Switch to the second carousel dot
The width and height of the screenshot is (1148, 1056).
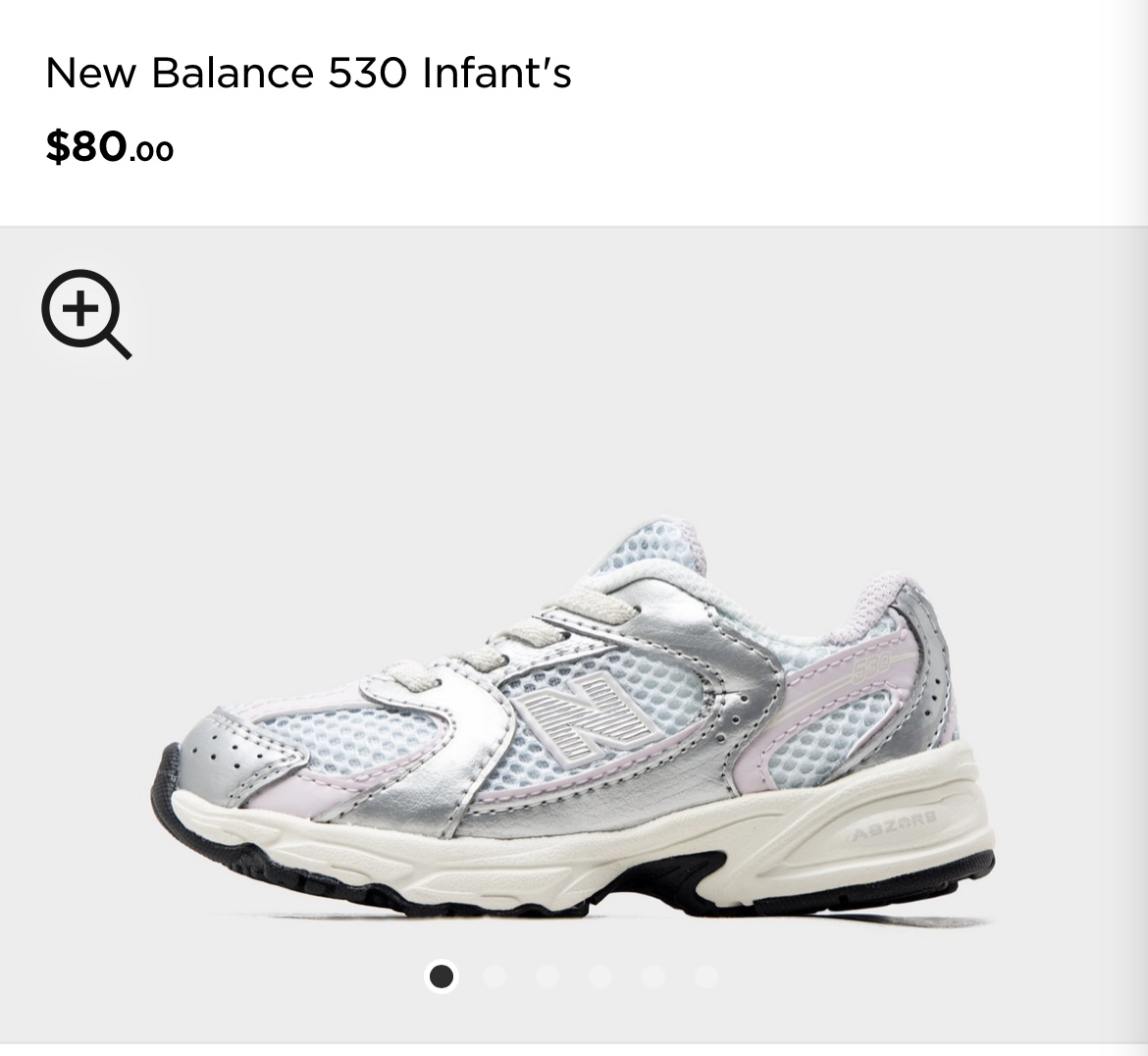click(x=495, y=977)
